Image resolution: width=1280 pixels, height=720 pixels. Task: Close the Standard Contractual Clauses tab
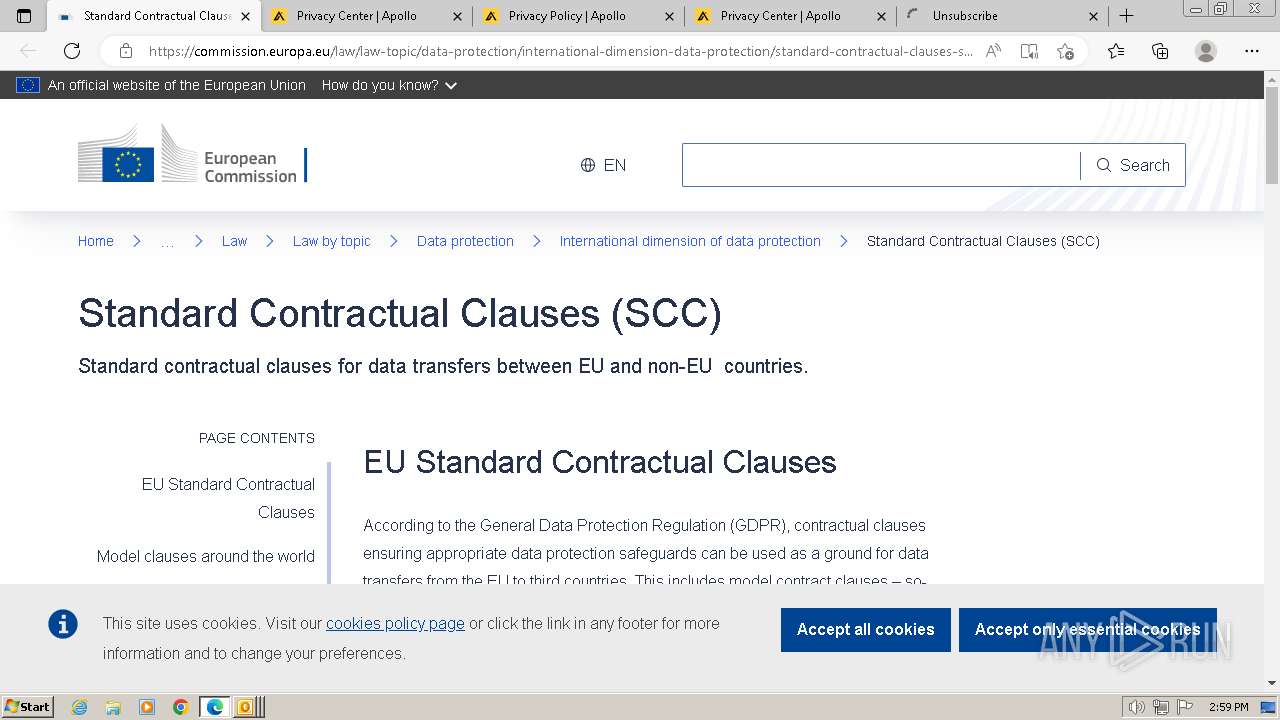(x=246, y=16)
